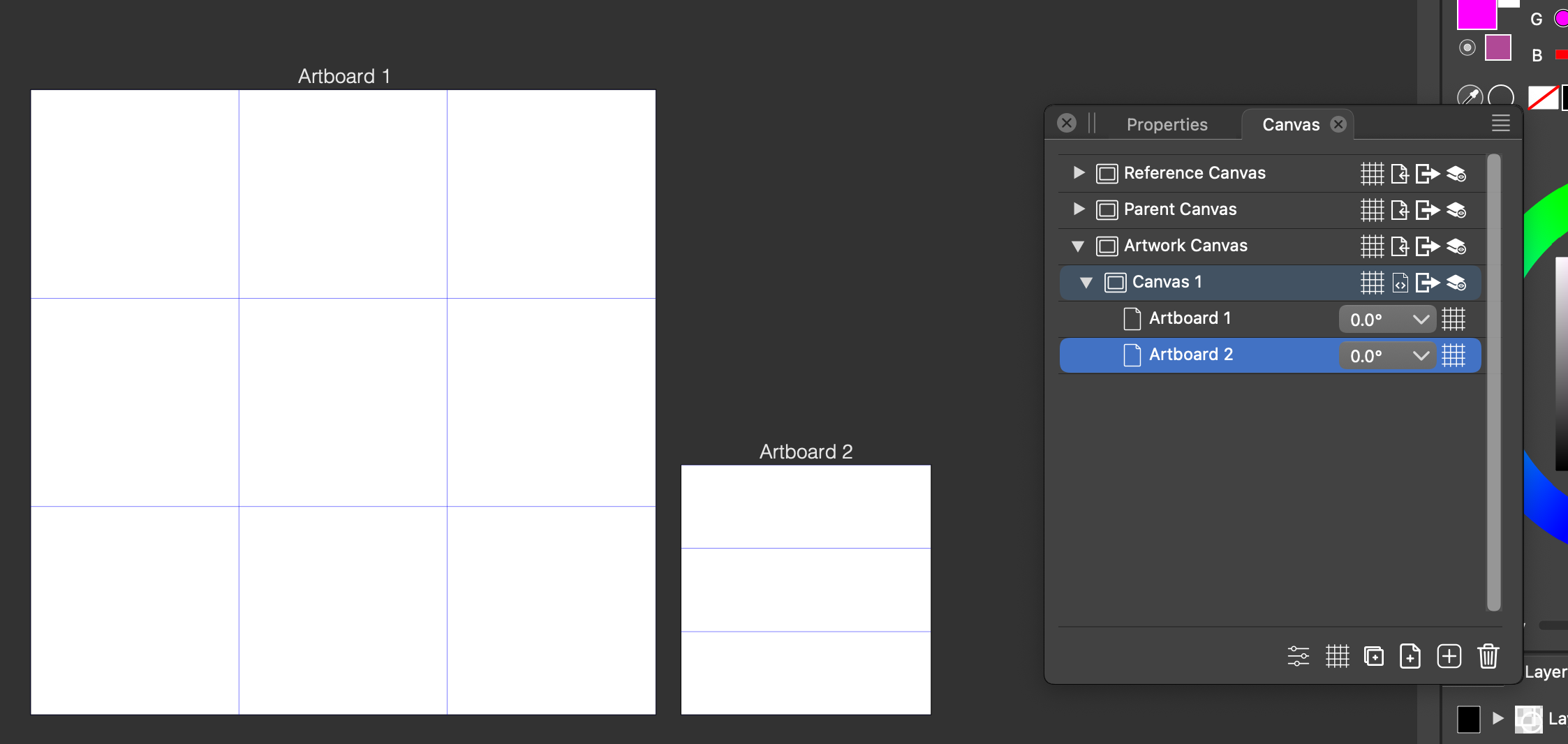Screen dimensions: 1568x744
Task: Select Artboard 1 in the canvas list
Action: click(x=1190, y=318)
